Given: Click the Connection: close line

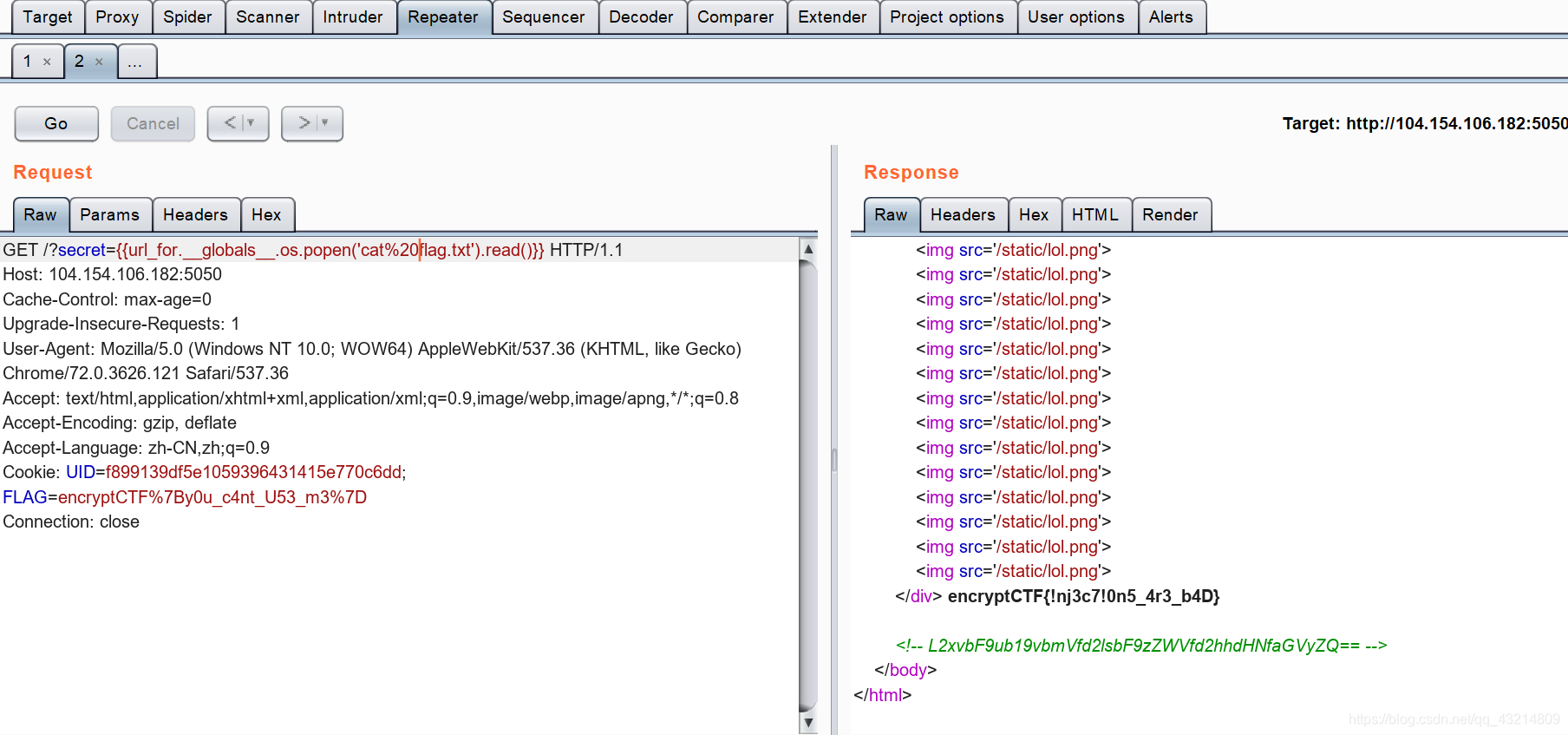Looking at the screenshot, I should (71, 522).
